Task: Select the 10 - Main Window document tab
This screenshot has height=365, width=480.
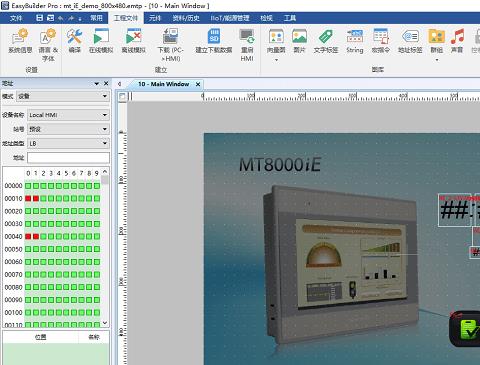Action: [x=164, y=84]
